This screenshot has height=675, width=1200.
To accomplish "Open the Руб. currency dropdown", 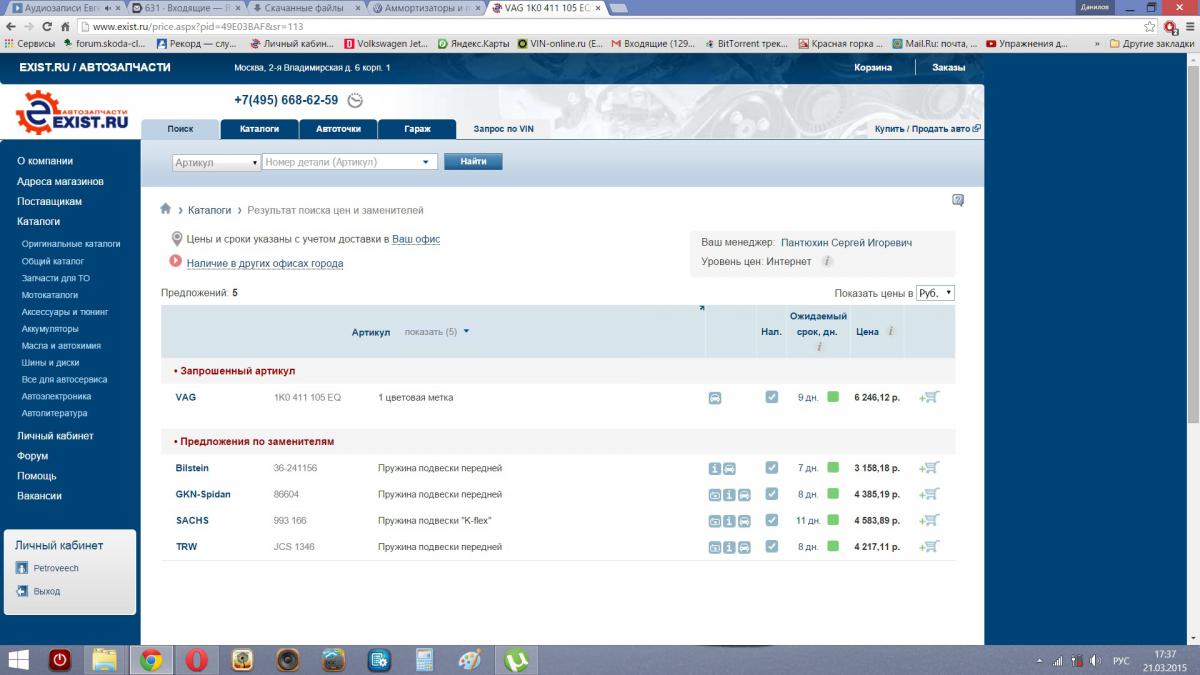I will pyautogui.click(x=935, y=293).
